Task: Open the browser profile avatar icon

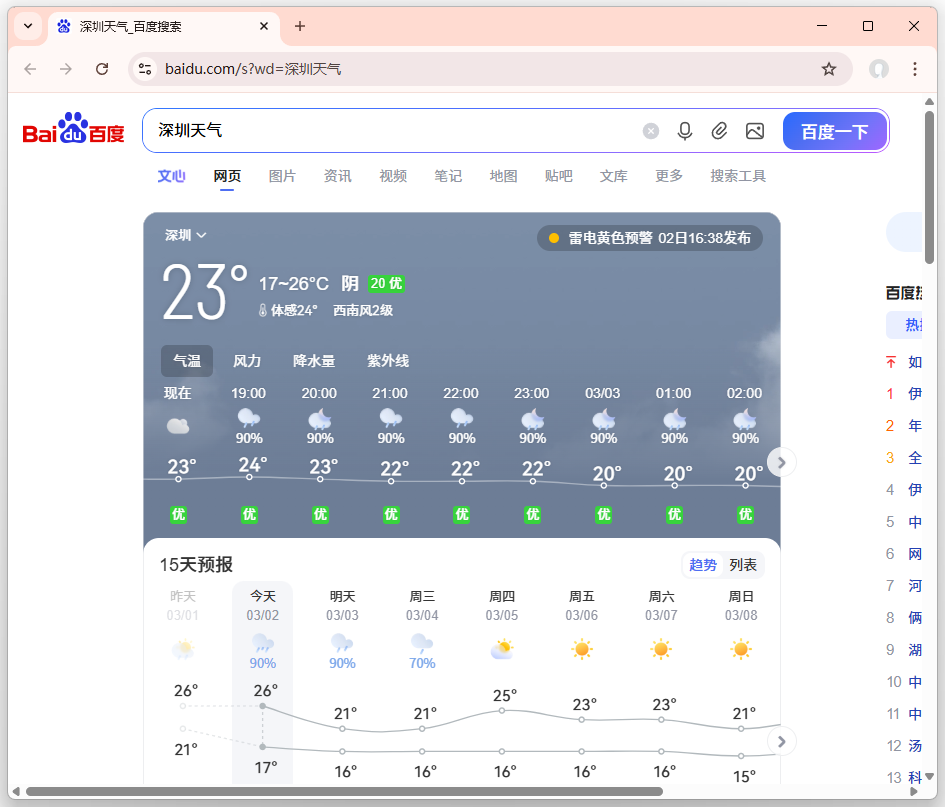Action: [x=879, y=69]
